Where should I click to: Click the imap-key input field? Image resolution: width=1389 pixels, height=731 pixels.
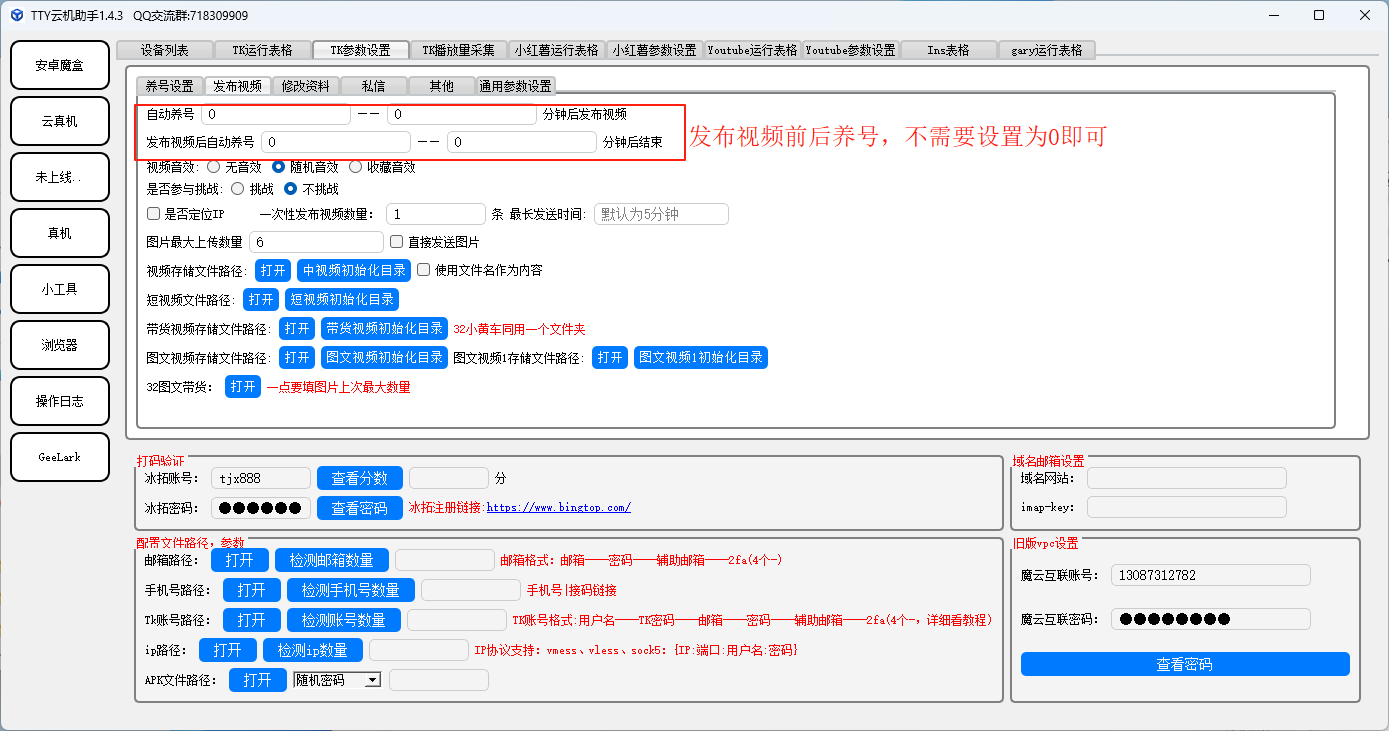coord(1187,508)
